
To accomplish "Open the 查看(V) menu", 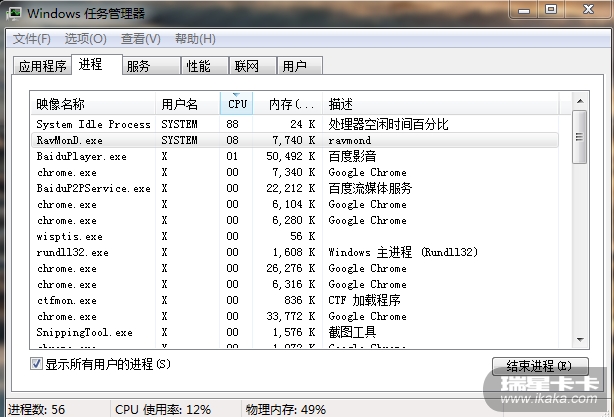I will (x=141, y=39).
